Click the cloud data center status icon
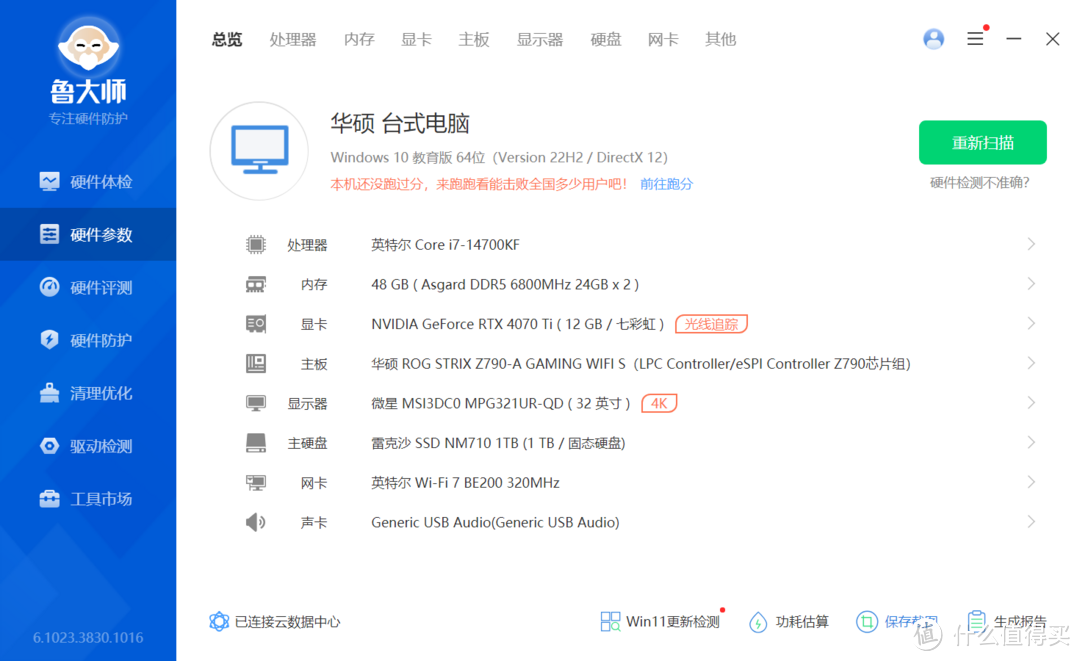This screenshot has width=1080, height=661. [219, 622]
